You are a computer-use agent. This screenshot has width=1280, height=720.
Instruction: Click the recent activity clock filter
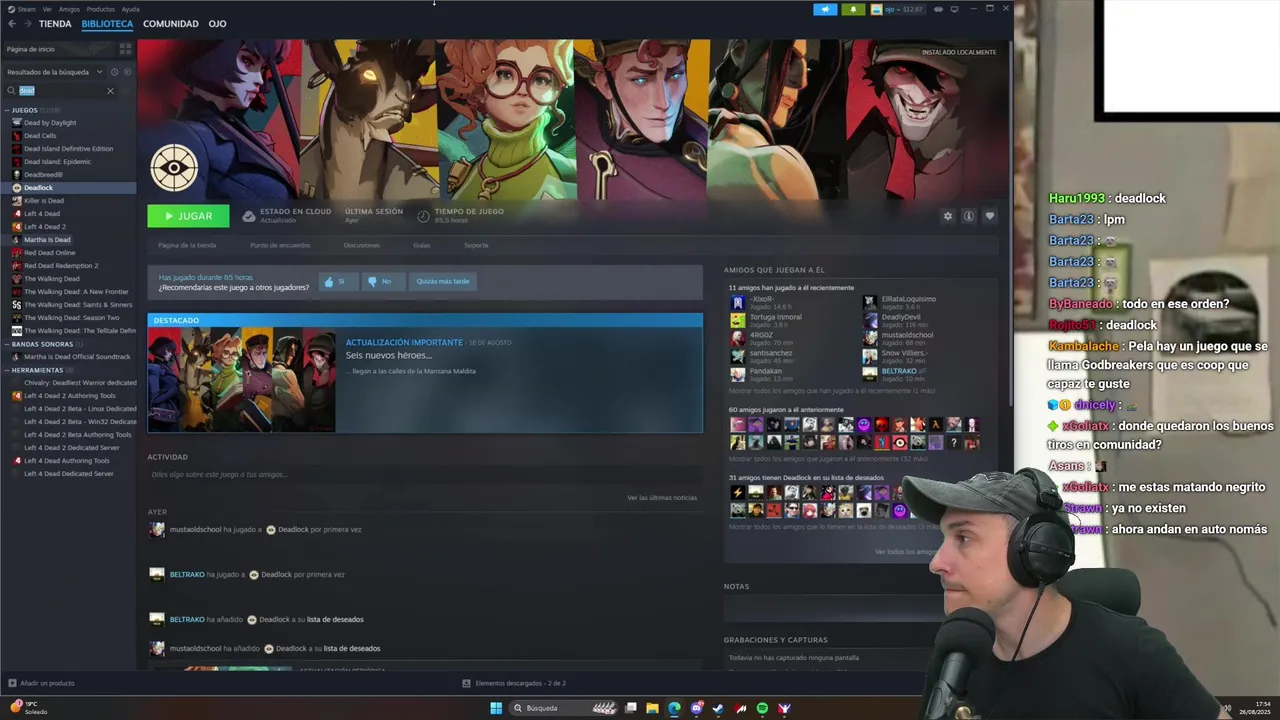click(114, 72)
